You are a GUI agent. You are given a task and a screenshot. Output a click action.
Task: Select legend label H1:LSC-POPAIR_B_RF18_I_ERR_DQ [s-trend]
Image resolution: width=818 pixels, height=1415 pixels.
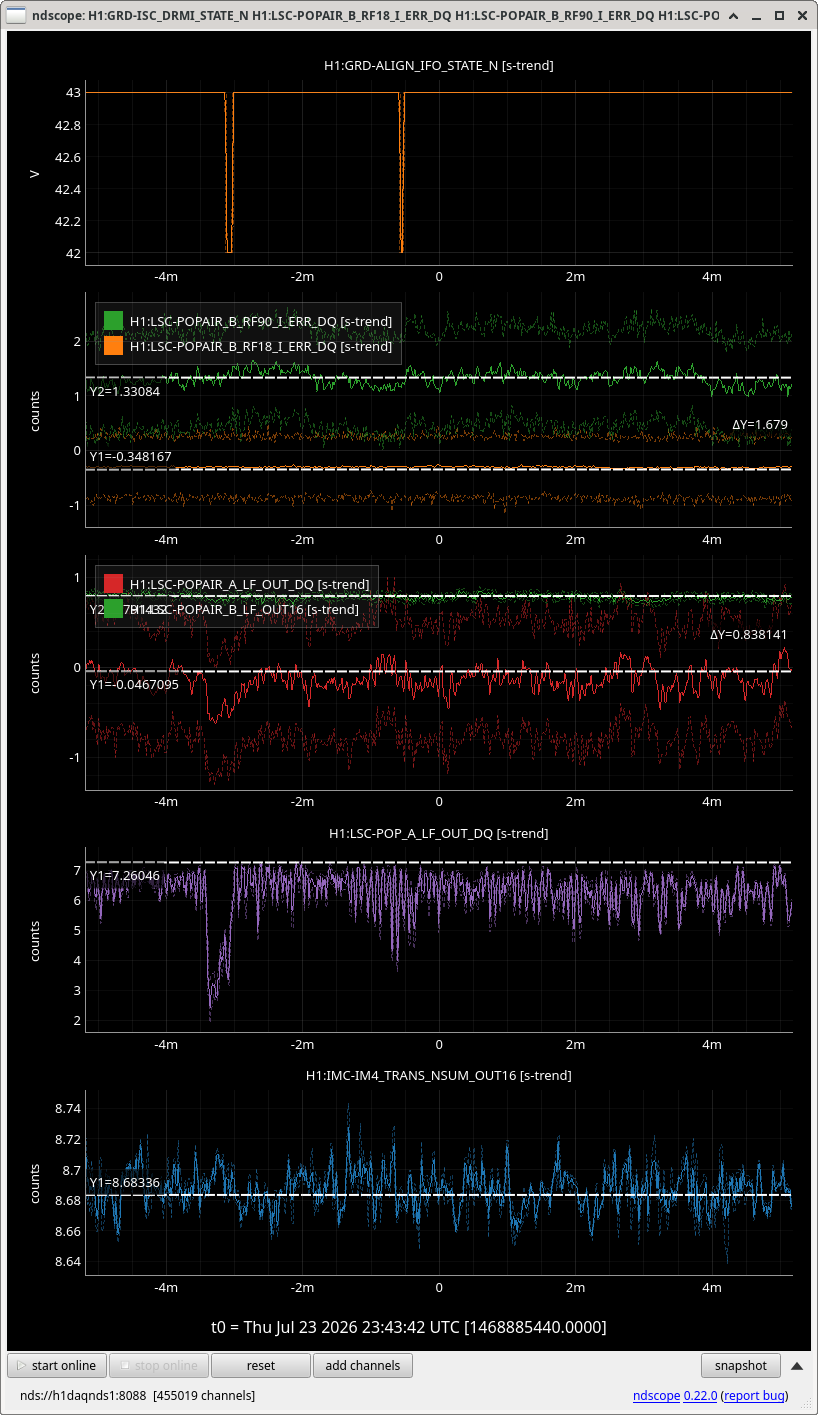click(x=261, y=346)
